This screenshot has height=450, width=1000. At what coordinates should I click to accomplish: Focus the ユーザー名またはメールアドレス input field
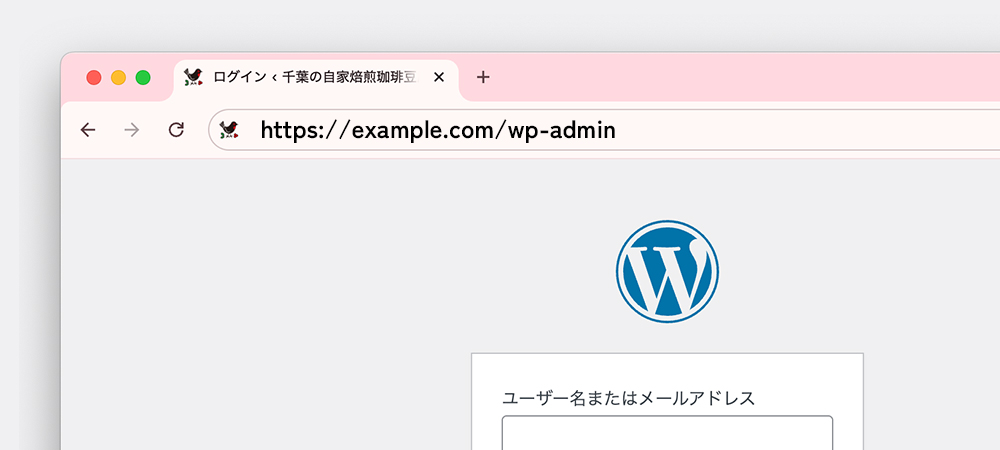(x=667, y=433)
